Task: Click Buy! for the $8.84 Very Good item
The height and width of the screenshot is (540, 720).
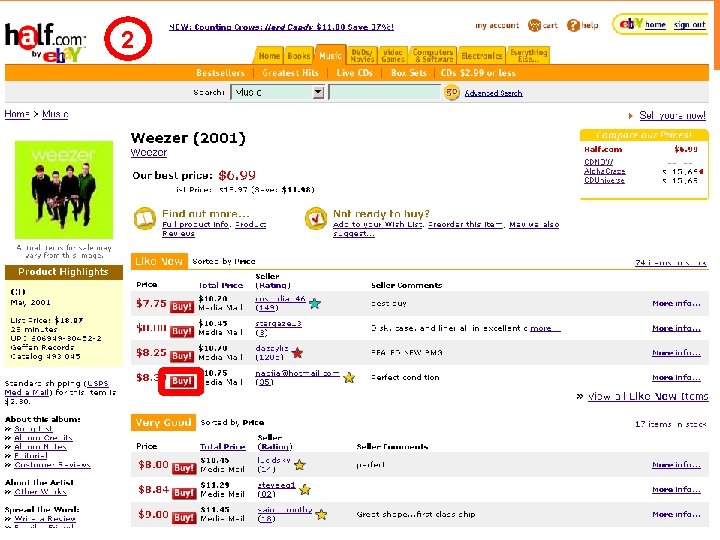Action: click(x=184, y=493)
